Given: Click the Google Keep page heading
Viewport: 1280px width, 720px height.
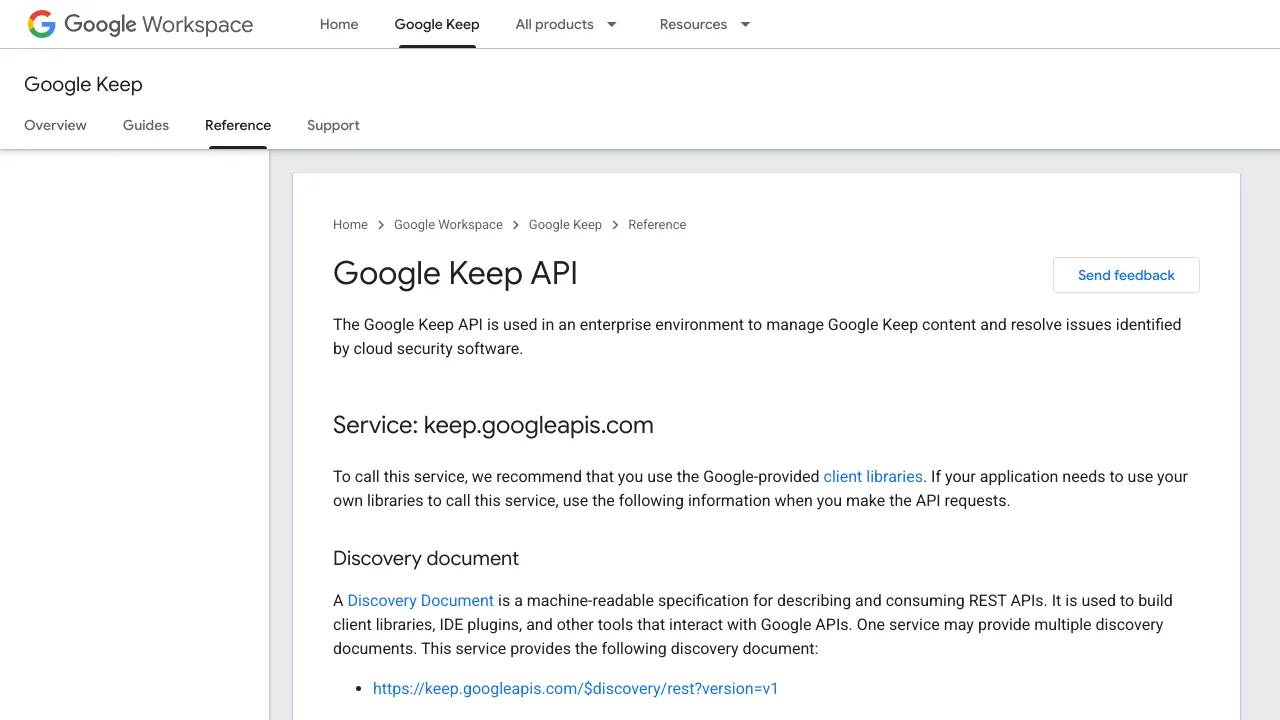Looking at the screenshot, I should [83, 85].
